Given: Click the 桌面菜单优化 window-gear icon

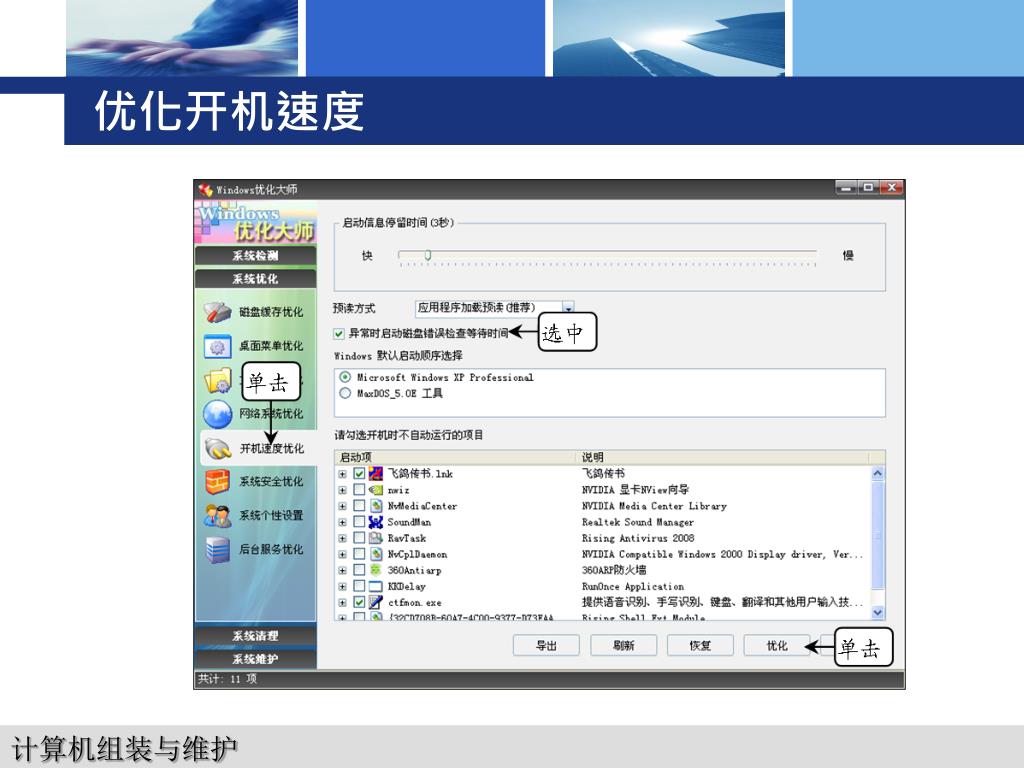Looking at the screenshot, I should [x=217, y=346].
